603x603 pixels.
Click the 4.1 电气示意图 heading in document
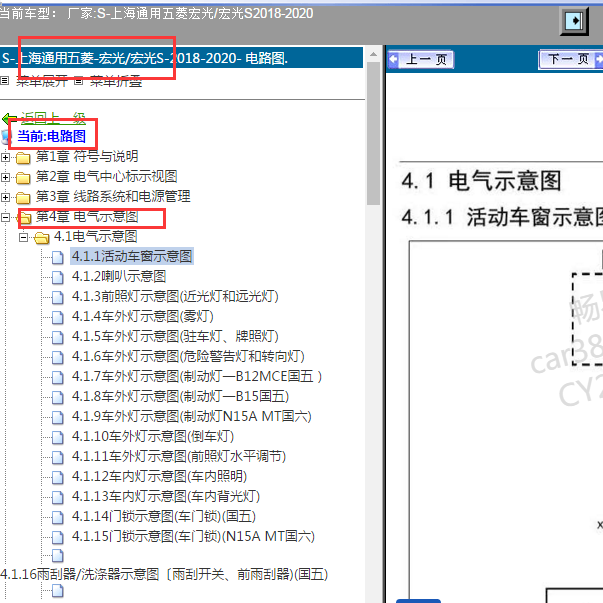click(481, 181)
